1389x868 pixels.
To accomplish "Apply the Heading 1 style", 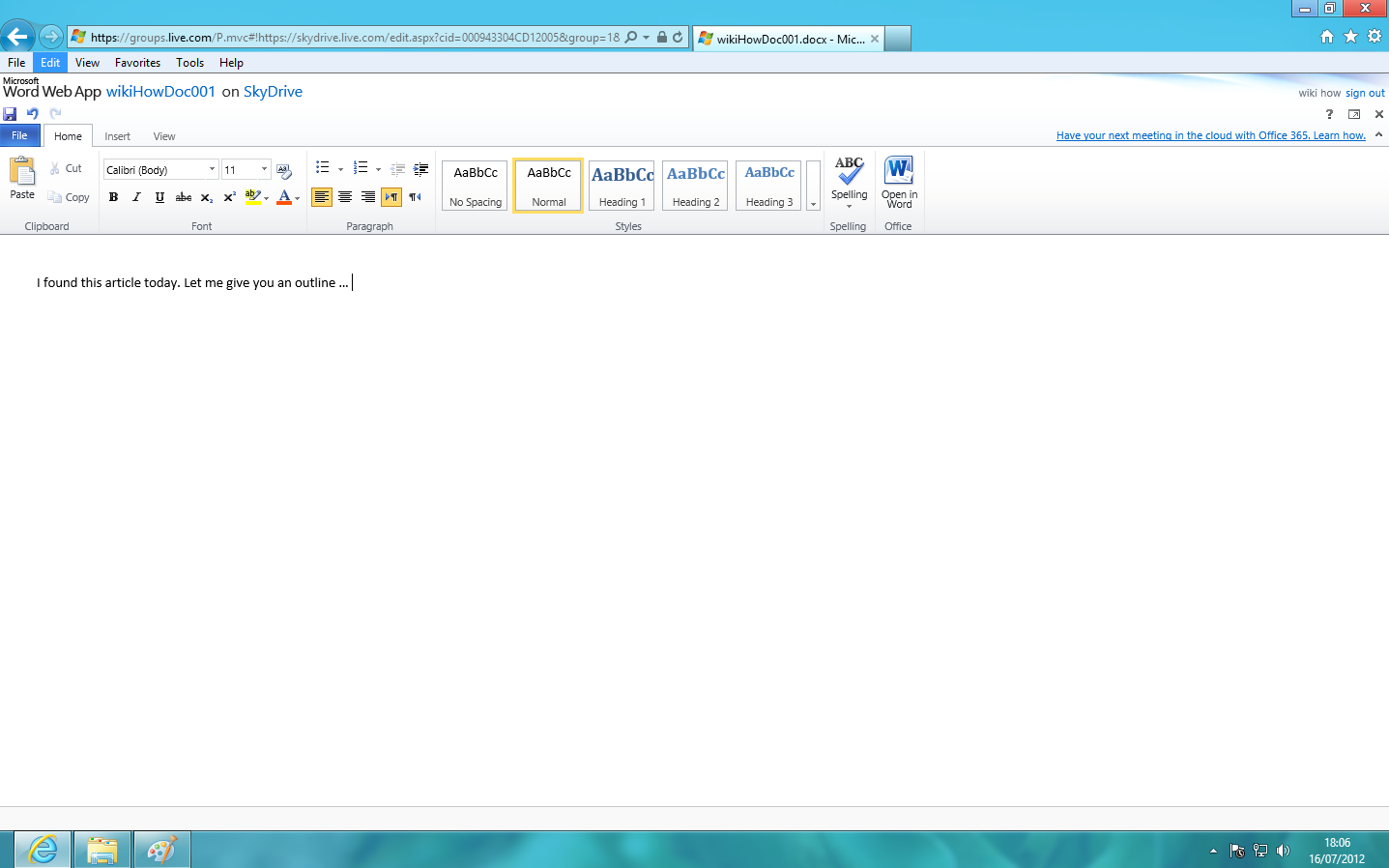I will pyautogui.click(x=622, y=186).
